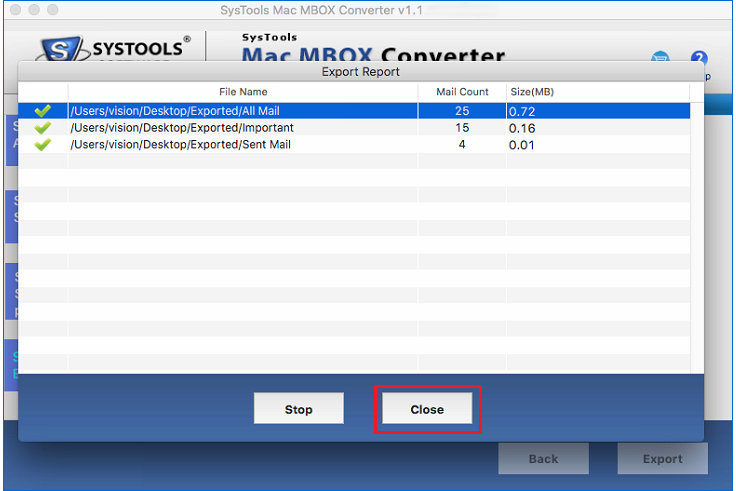Click the Export Report dialog title
Viewport: 736px width, 491px height.
(360, 72)
